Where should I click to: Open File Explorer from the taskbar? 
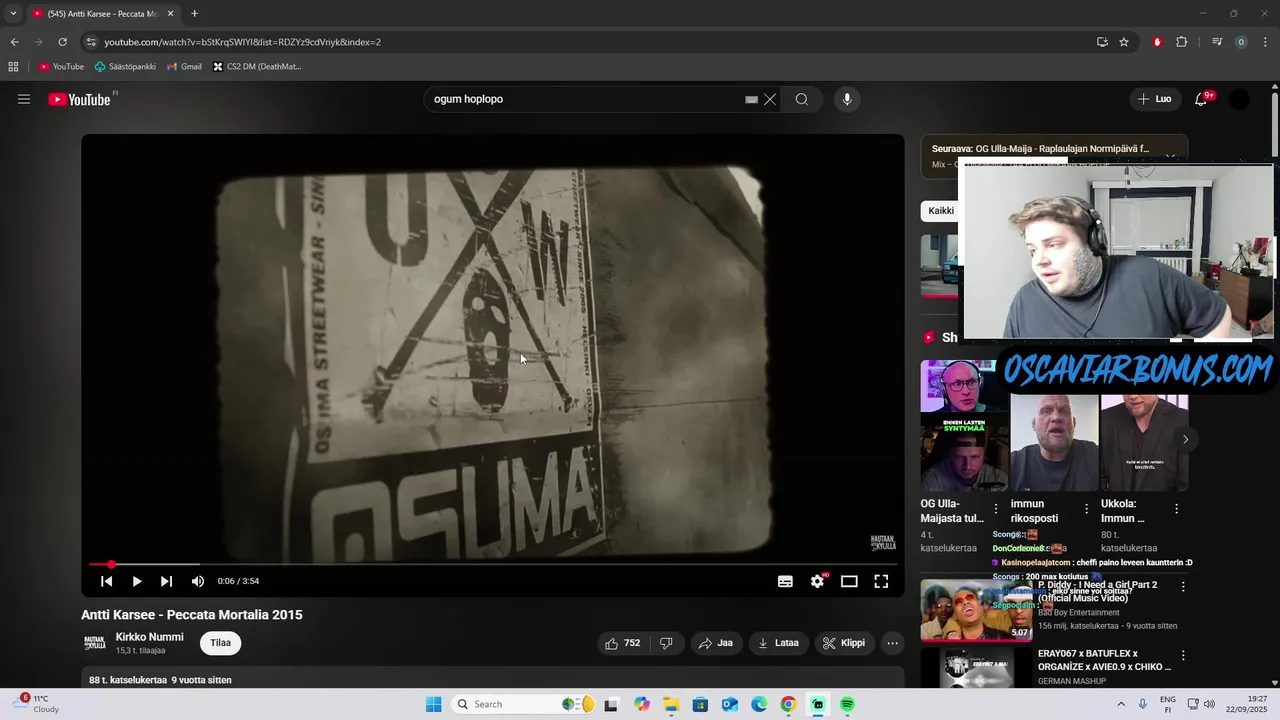[x=671, y=704]
